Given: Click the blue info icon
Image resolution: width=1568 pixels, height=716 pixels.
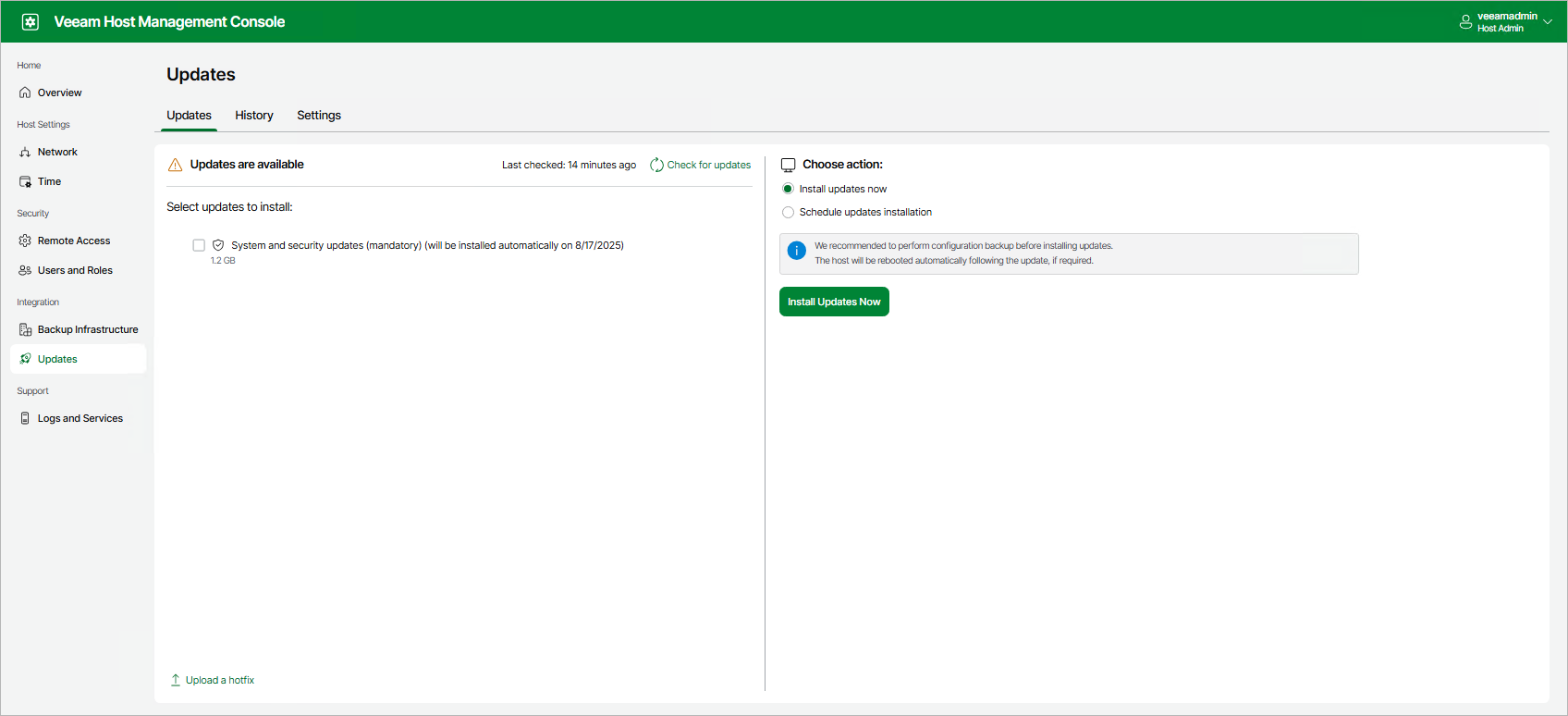Looking at the screenshot, I should (x=796, y=251).
